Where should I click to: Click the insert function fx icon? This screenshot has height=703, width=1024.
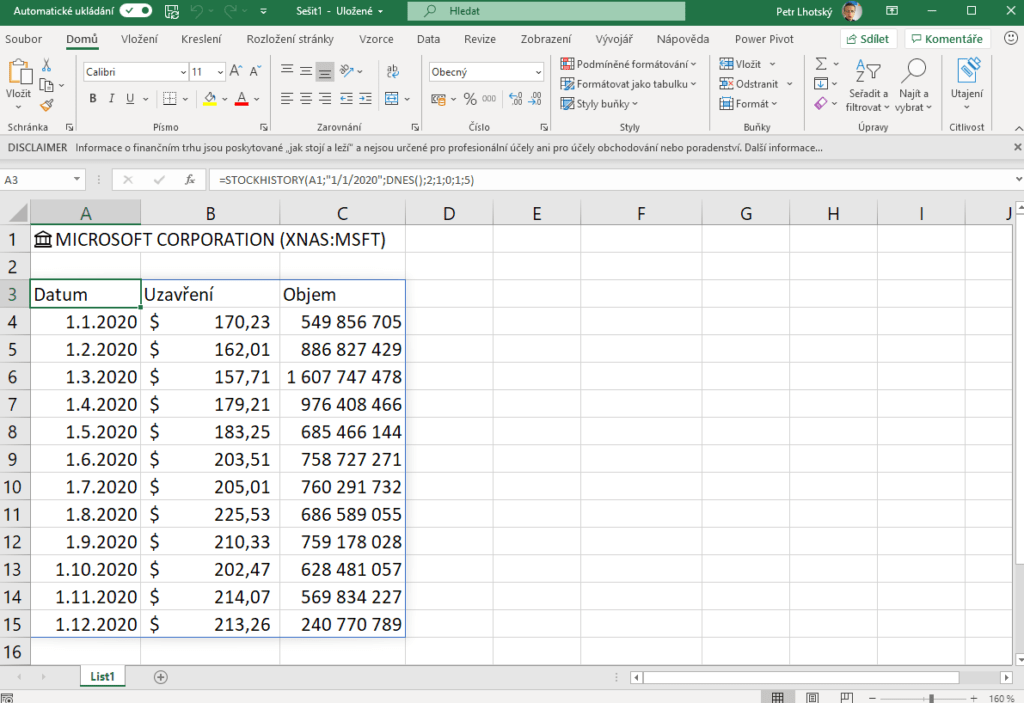[x=189, y=180]
